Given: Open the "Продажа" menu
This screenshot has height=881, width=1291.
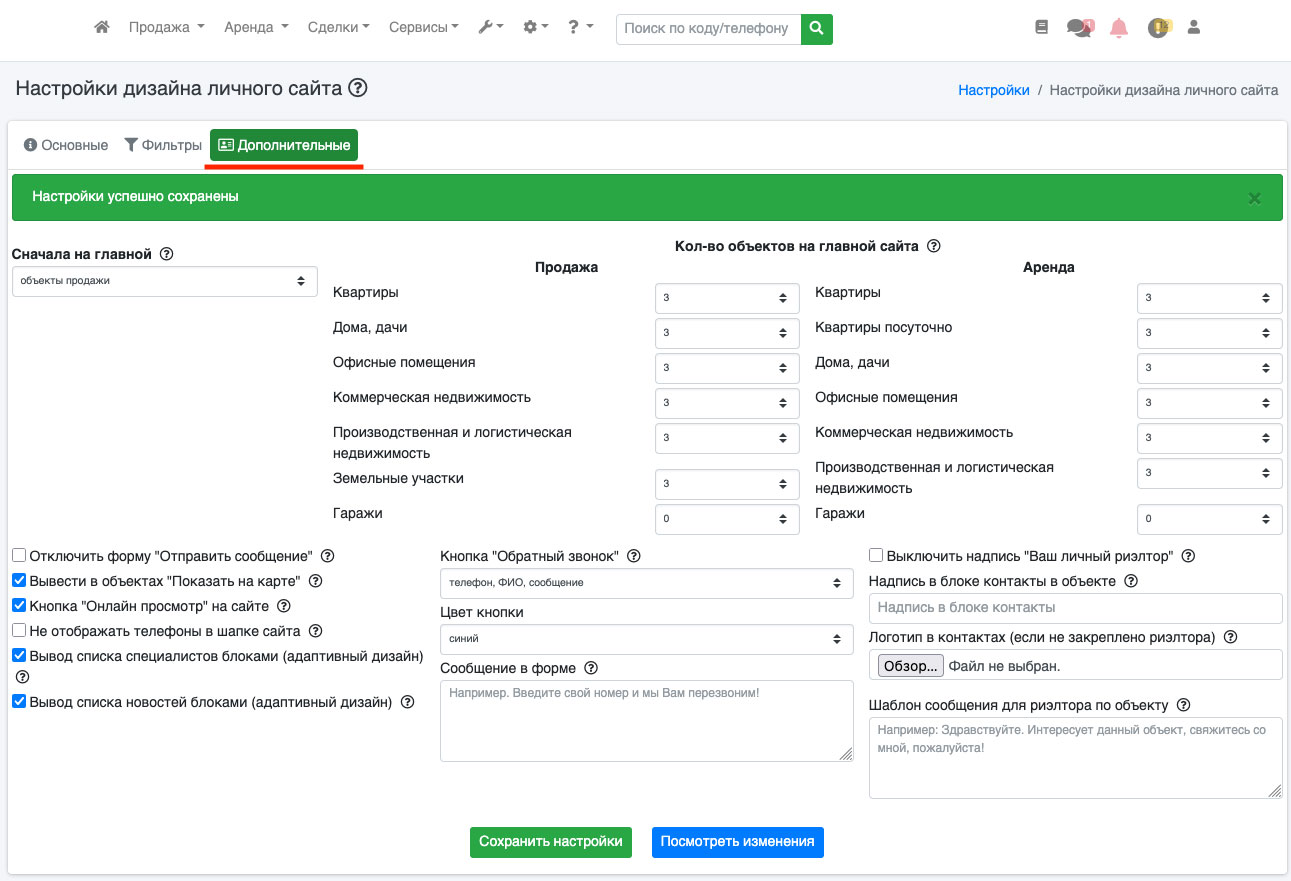Looking at the screenshot, I should coord(167,28).
